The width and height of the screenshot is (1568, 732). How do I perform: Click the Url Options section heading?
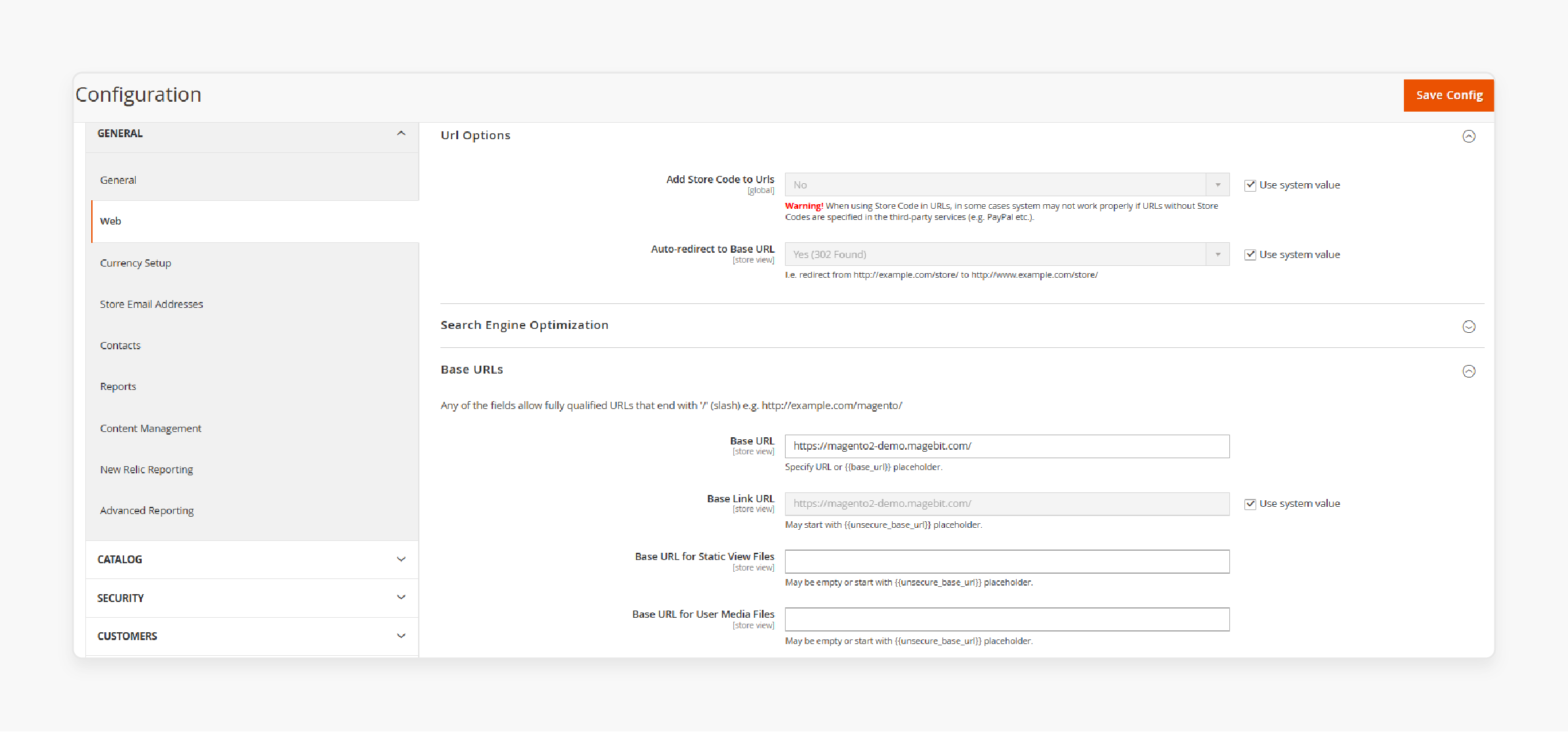[x=475, y=135]
